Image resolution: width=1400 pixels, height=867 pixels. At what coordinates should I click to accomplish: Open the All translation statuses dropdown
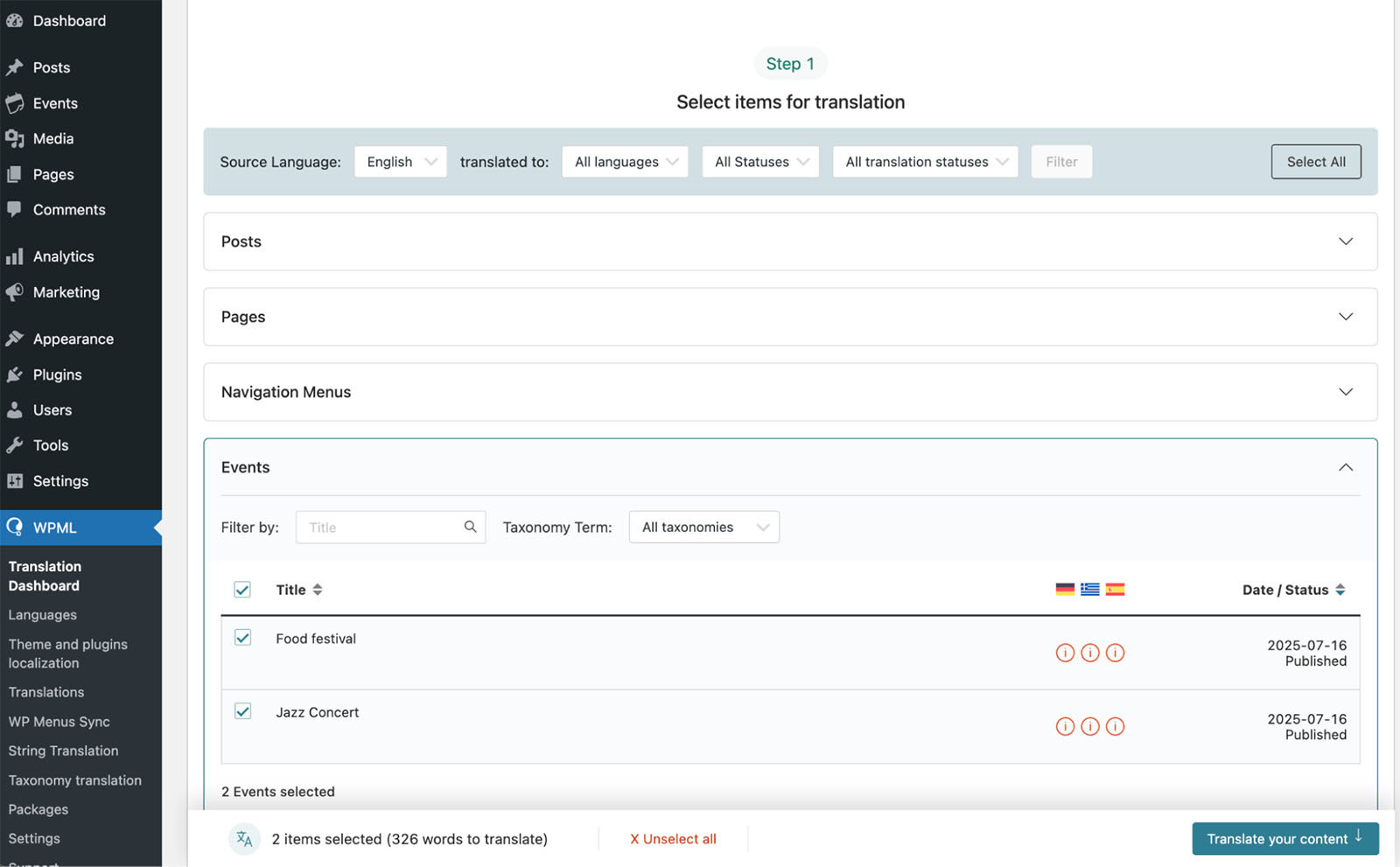tap(925, 162)
